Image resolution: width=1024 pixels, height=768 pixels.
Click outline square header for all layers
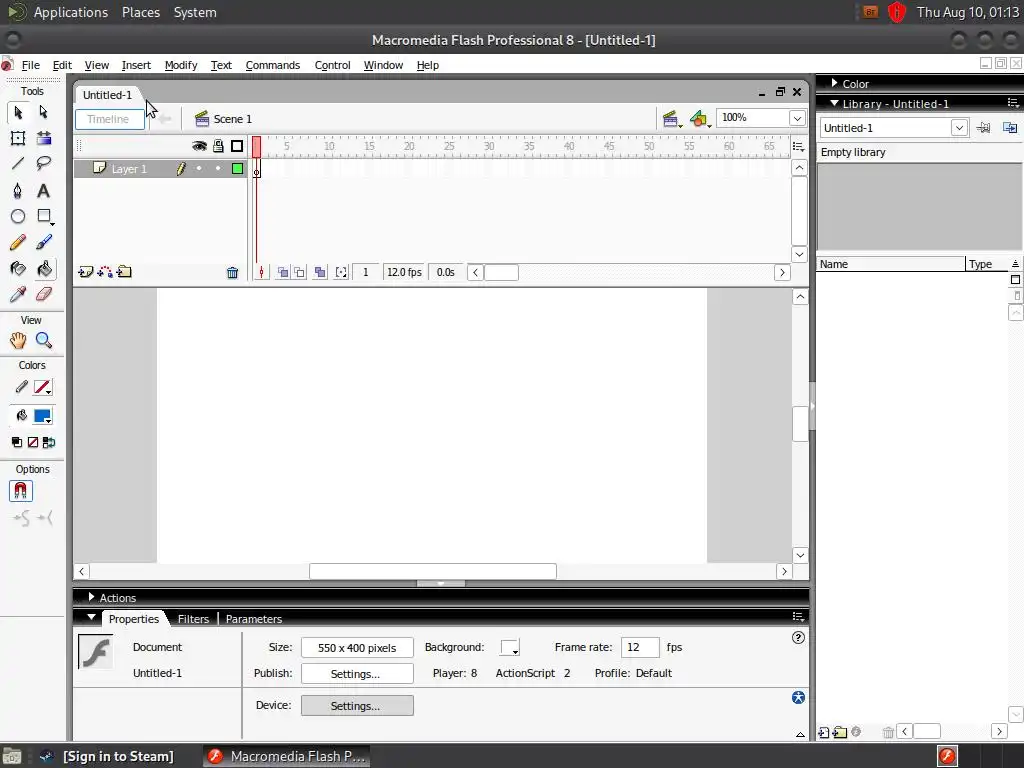tap(237, 146)
